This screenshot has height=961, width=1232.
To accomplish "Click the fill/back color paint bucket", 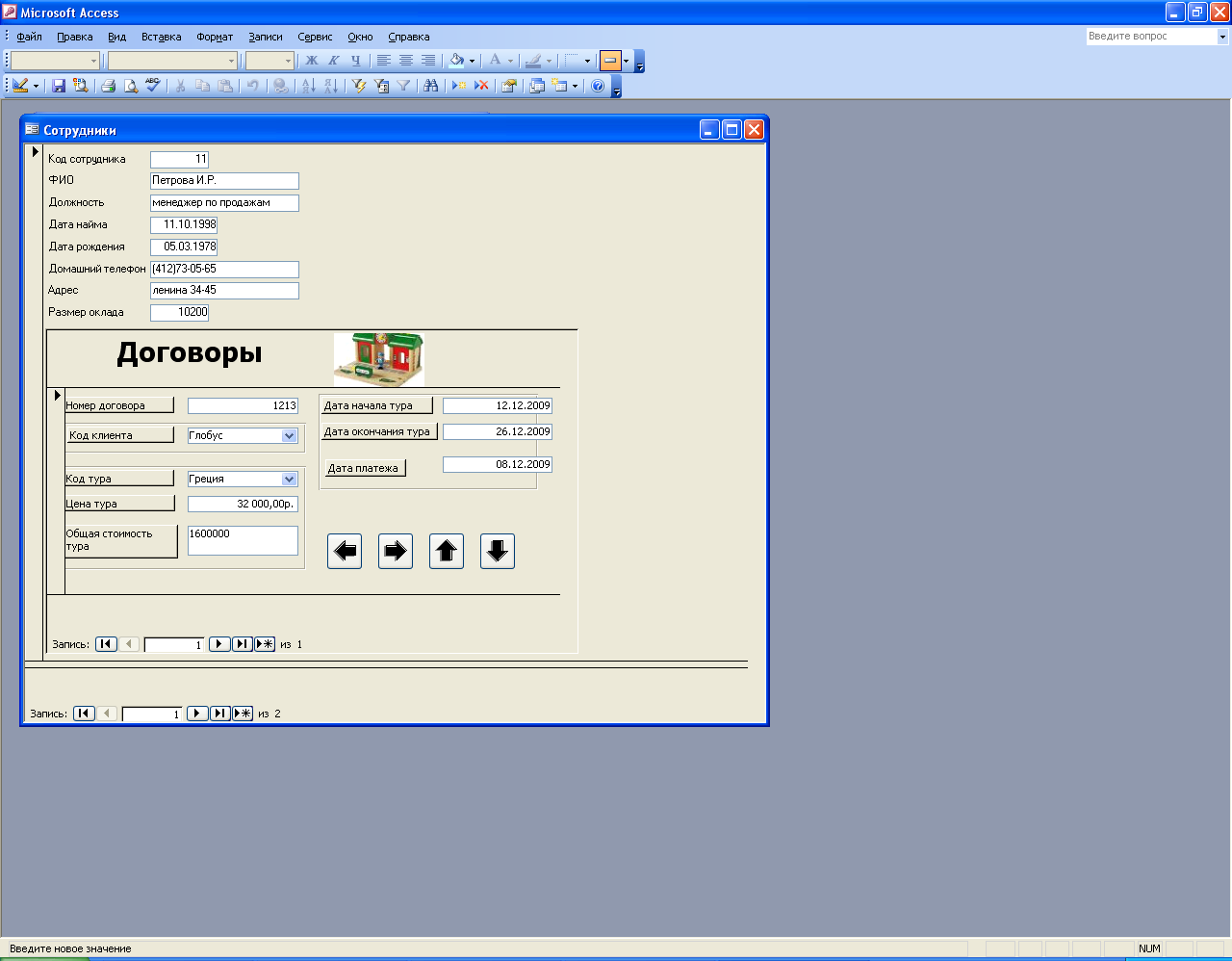I will pyautogui.click(x=456, y=61).
